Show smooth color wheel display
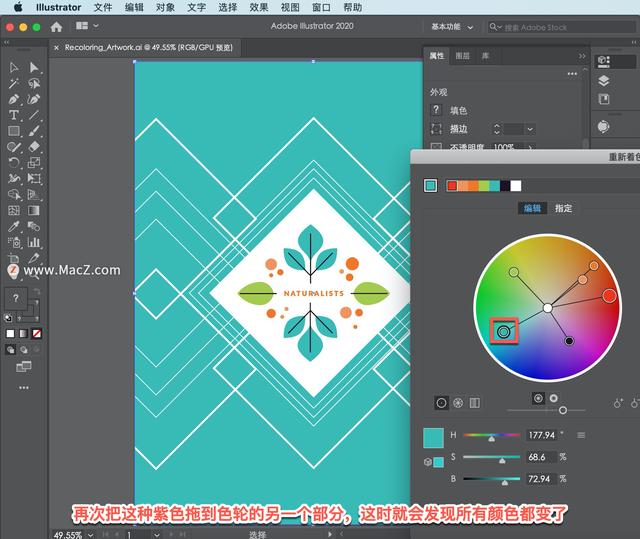 click(441, 403)
